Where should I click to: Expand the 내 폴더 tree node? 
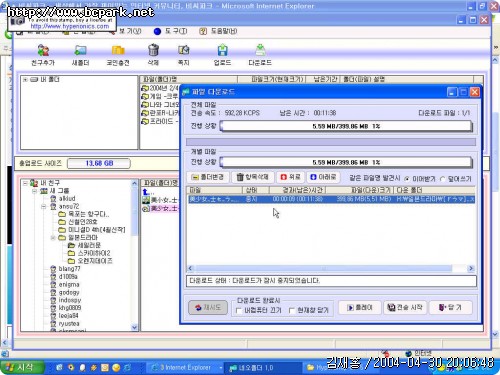[25, 80]
